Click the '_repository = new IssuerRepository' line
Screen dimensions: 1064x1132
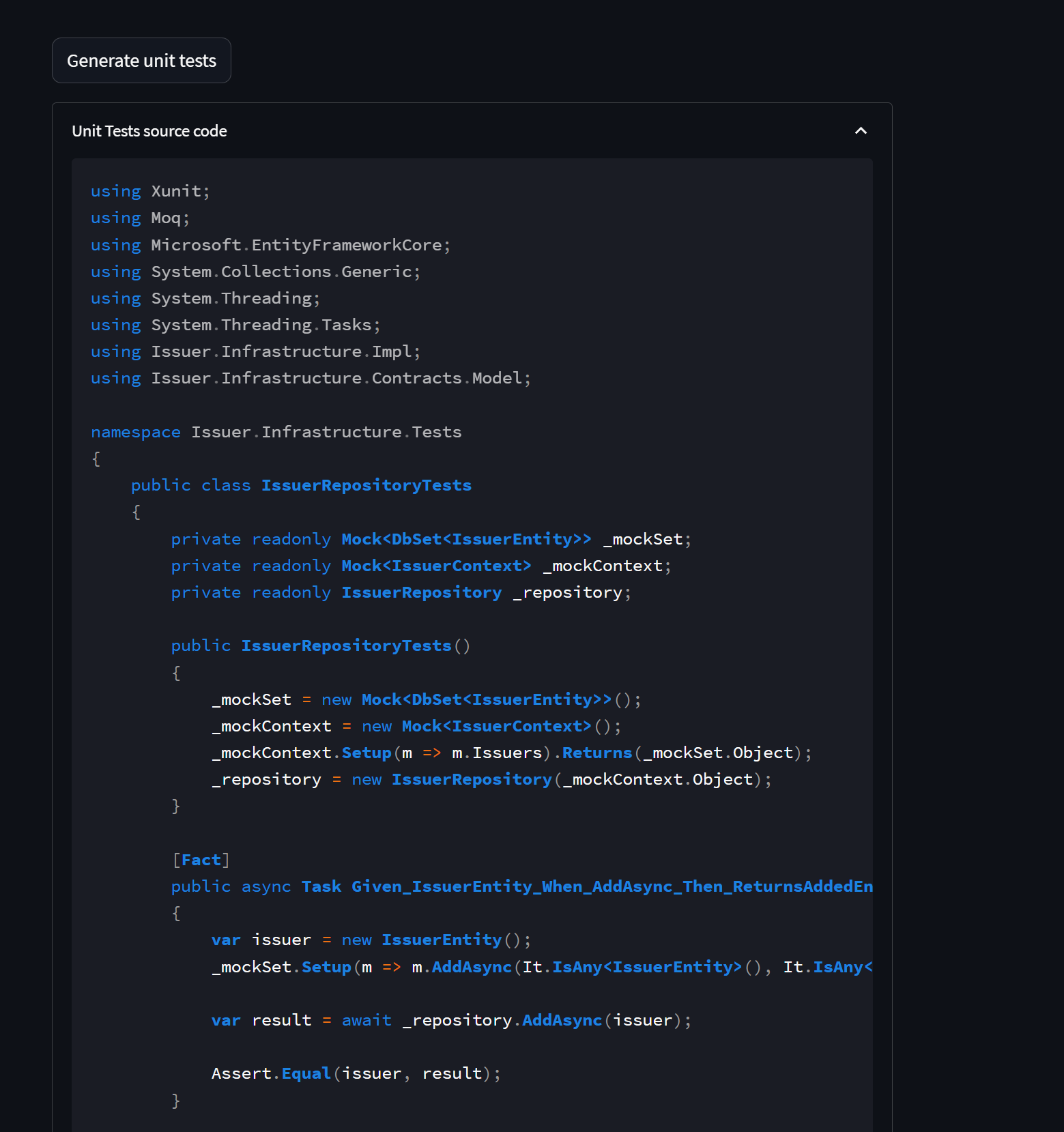(x=491, y=779)
